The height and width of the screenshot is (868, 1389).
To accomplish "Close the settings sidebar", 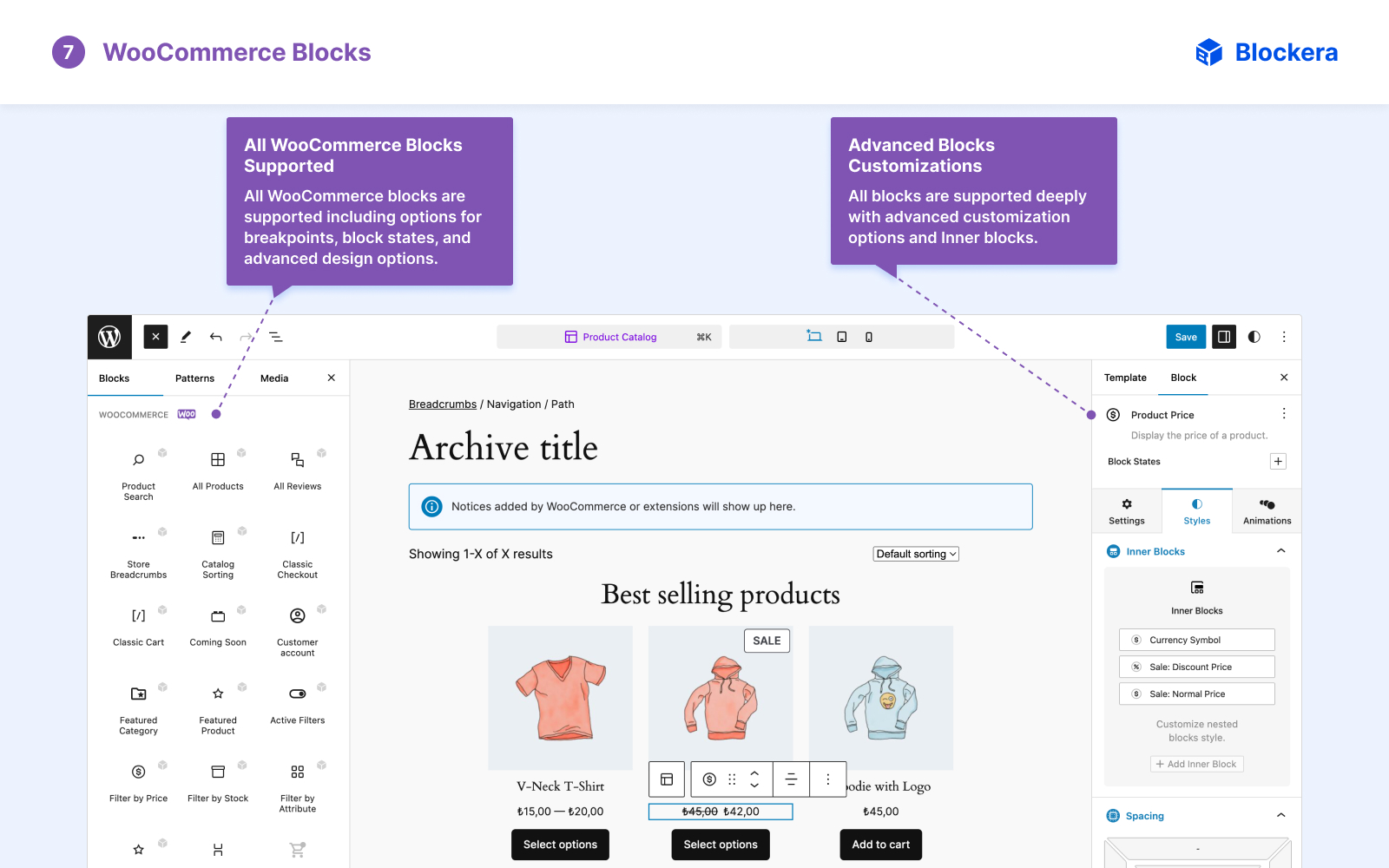I will coord(1284,378).
